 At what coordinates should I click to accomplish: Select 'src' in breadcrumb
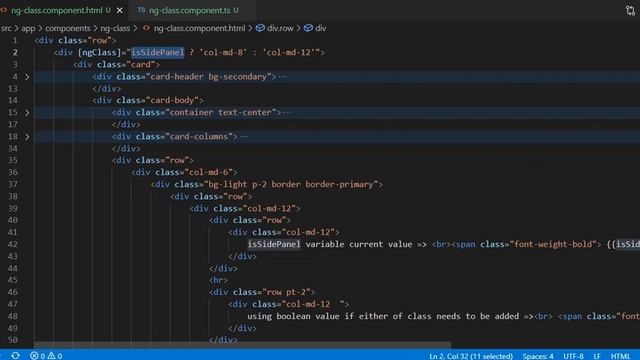6,28
